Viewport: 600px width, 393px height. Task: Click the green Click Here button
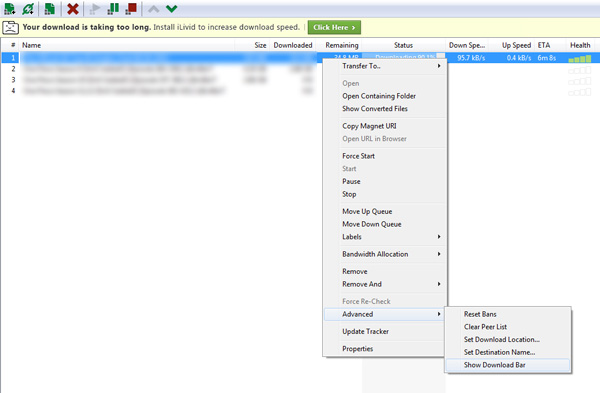(x=334, y=28)
